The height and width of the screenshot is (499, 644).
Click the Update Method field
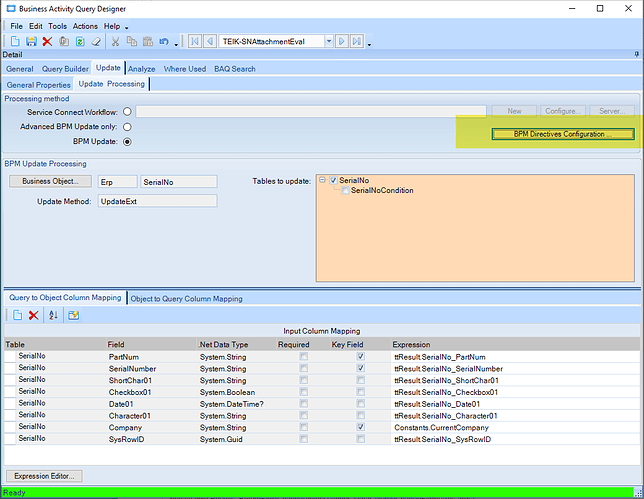[158, 201]
